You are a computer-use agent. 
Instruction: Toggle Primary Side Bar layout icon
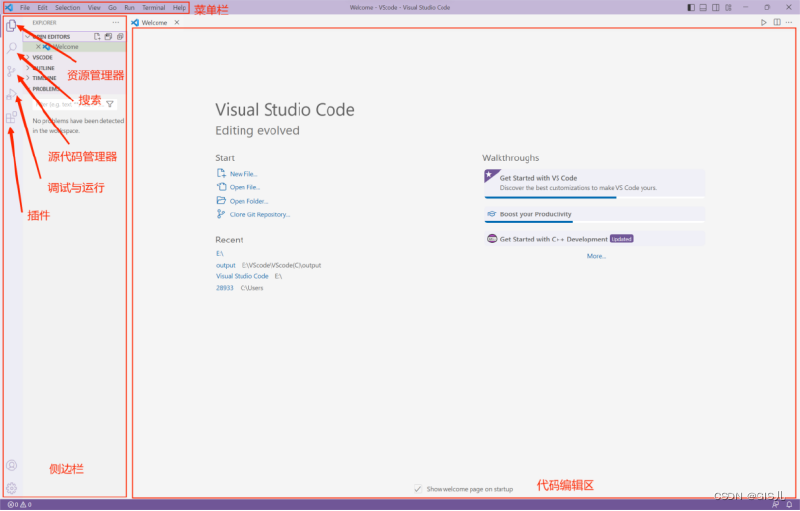pyautogui.click(x=691, y=8)
